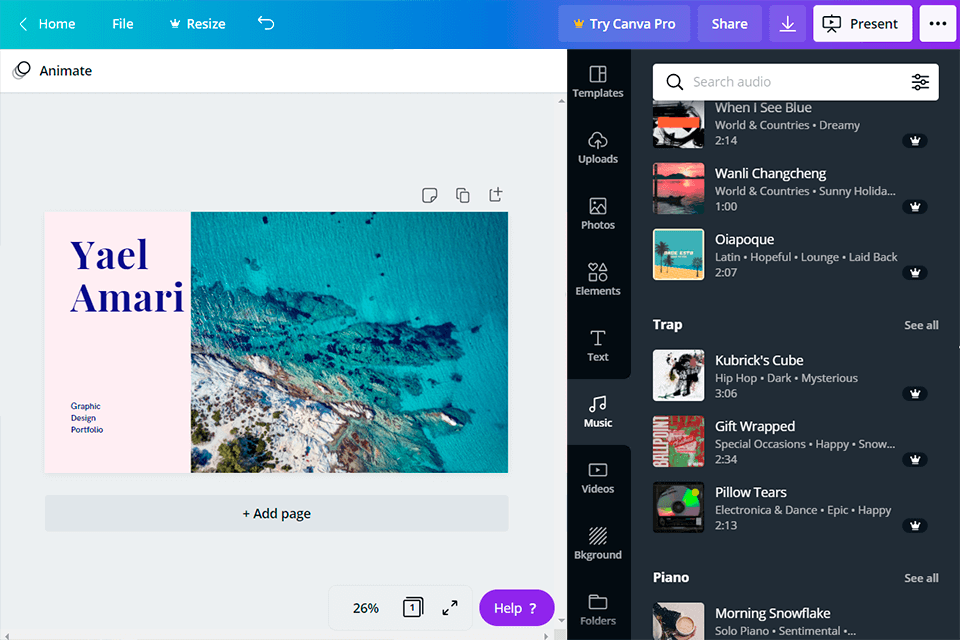The height and width of the screenshot is (640, 960).
Task: Expand Trap category with See all
Action: pos(921,325)
